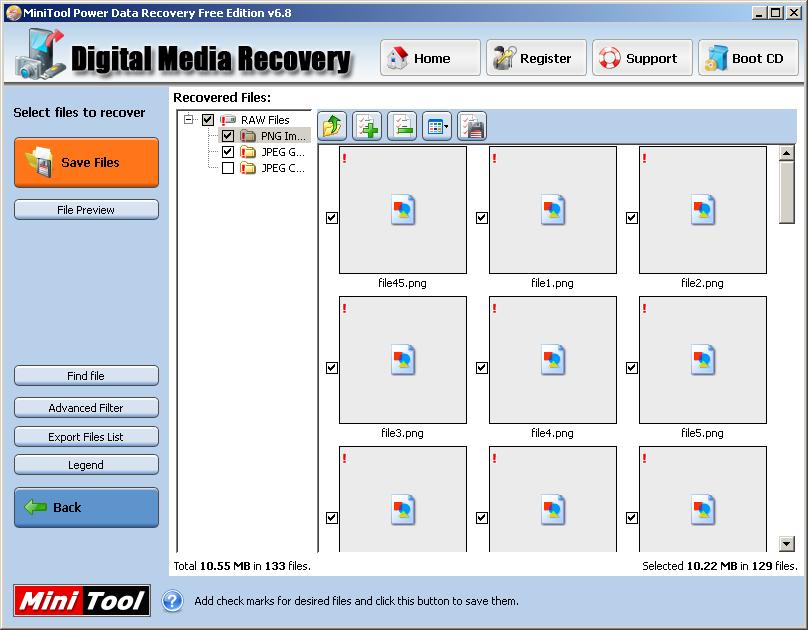Uncheck the PNG Im... folder checkbox
Screen dimensions: 808x630
point(228,136)
